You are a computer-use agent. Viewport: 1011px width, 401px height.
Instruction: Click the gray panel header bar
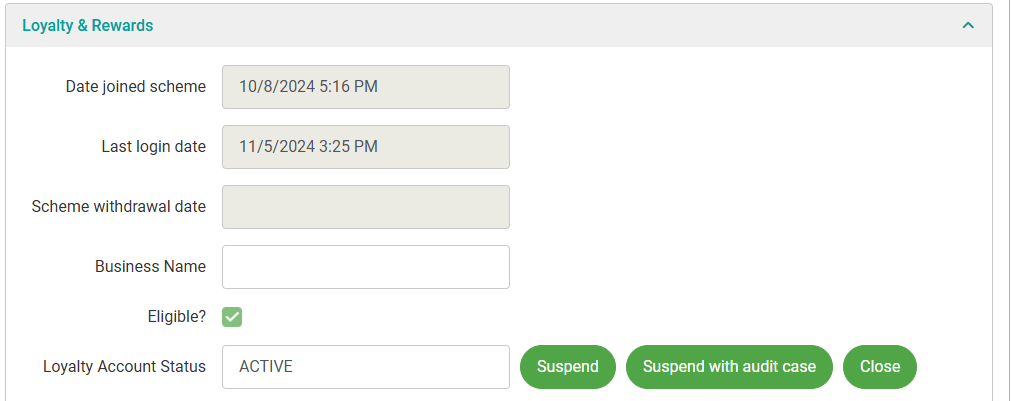point(550,25)
